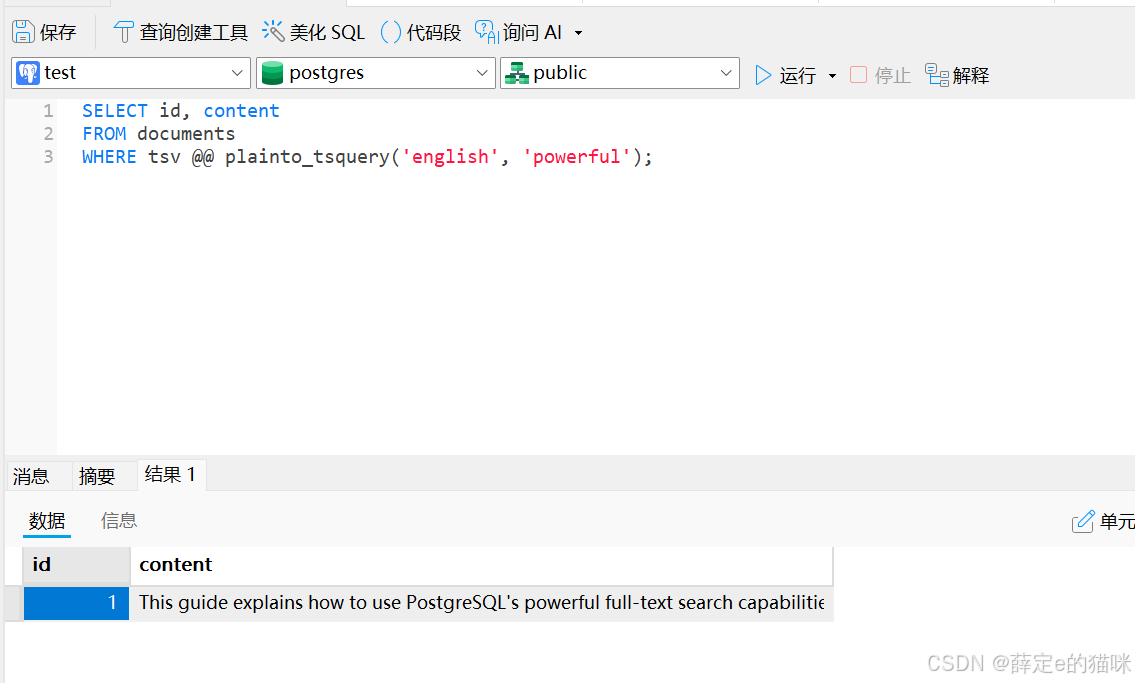Click the Stop (停止) button

879,75
